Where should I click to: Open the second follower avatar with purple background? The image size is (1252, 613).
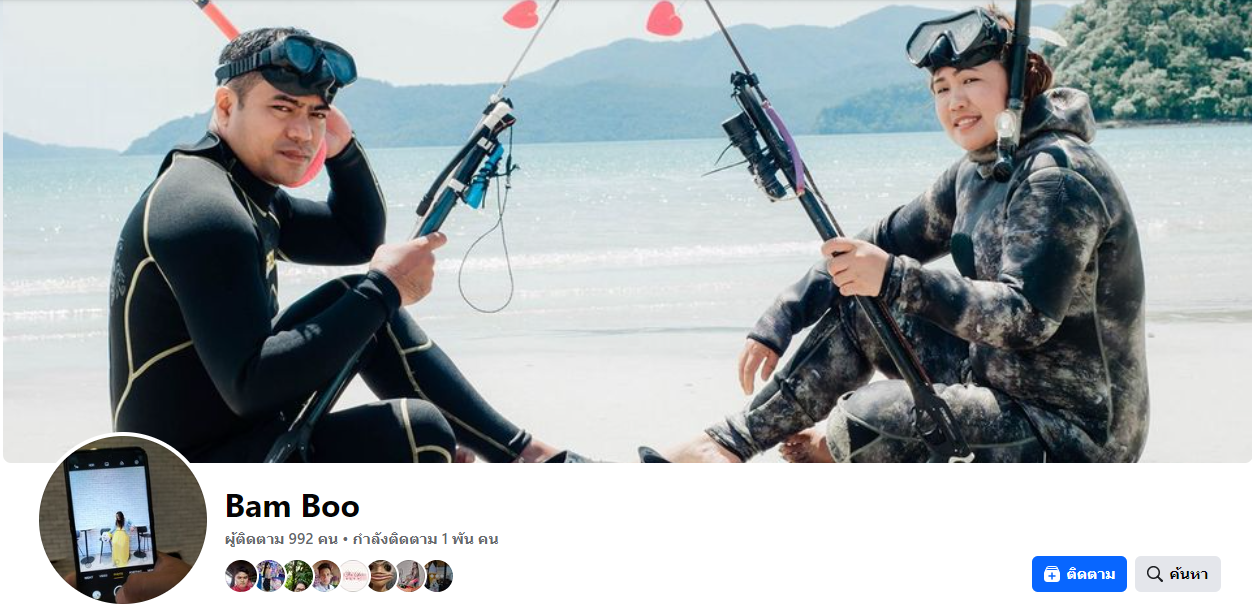click(269, 576)
